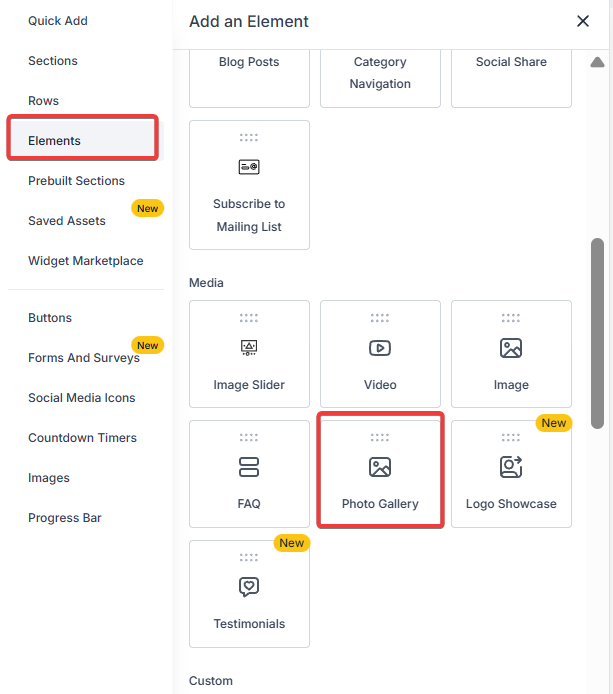Image resolution: width=613 pixels, height=694 pixels.
Task: Close the Add an Element panel
Action: (x=583, y=21)
